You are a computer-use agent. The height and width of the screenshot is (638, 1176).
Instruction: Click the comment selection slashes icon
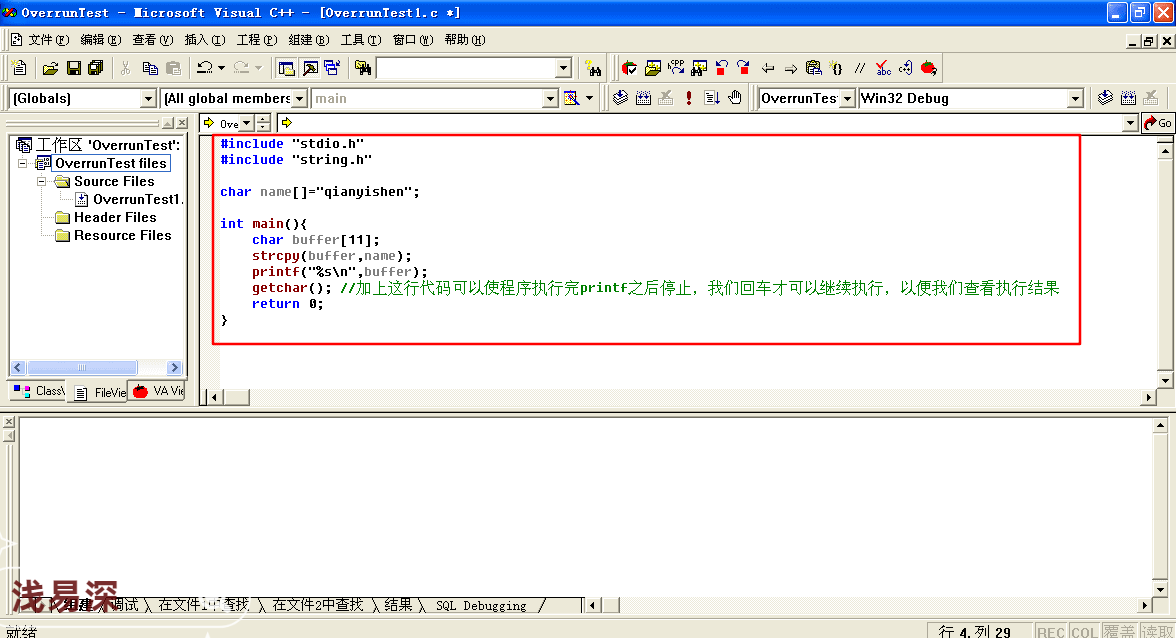(860, 68)
